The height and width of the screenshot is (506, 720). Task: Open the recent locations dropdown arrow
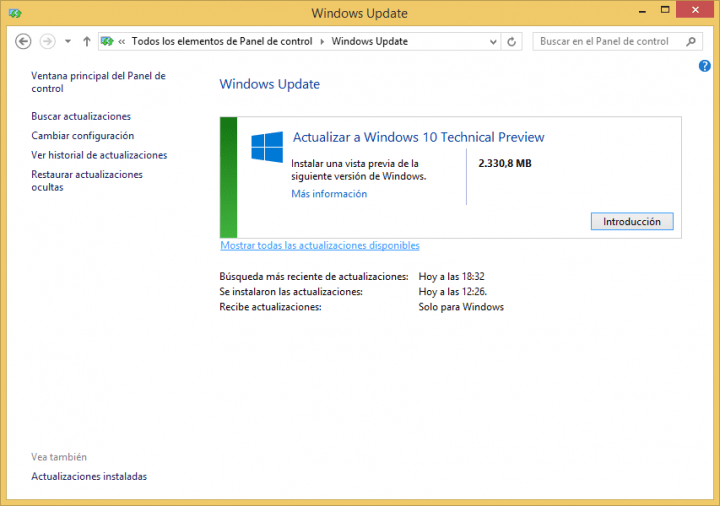pos(68,41)
